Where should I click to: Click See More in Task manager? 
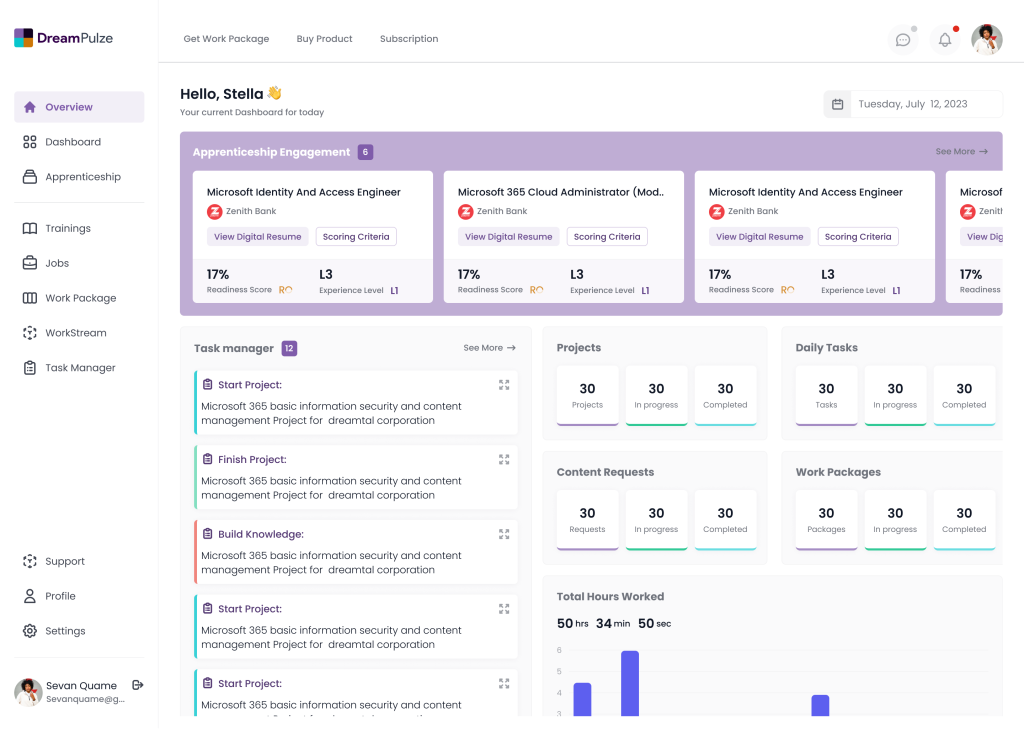(x=489, y=348)
